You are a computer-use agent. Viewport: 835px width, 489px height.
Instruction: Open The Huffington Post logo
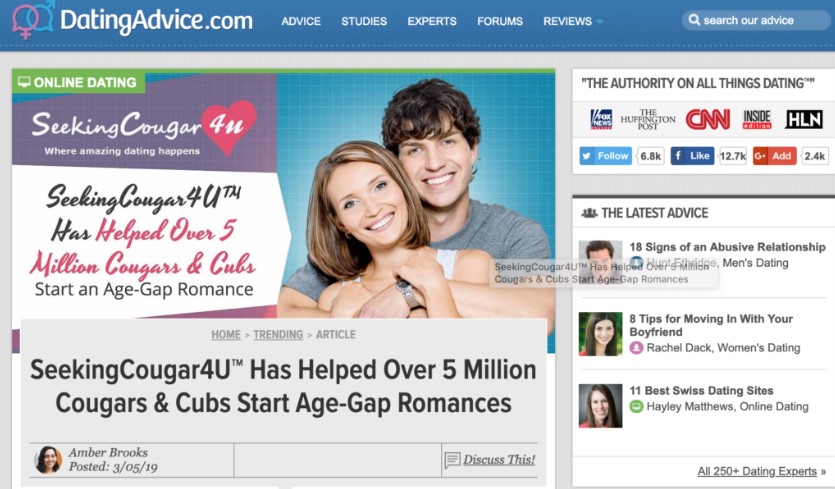(648, 119)
